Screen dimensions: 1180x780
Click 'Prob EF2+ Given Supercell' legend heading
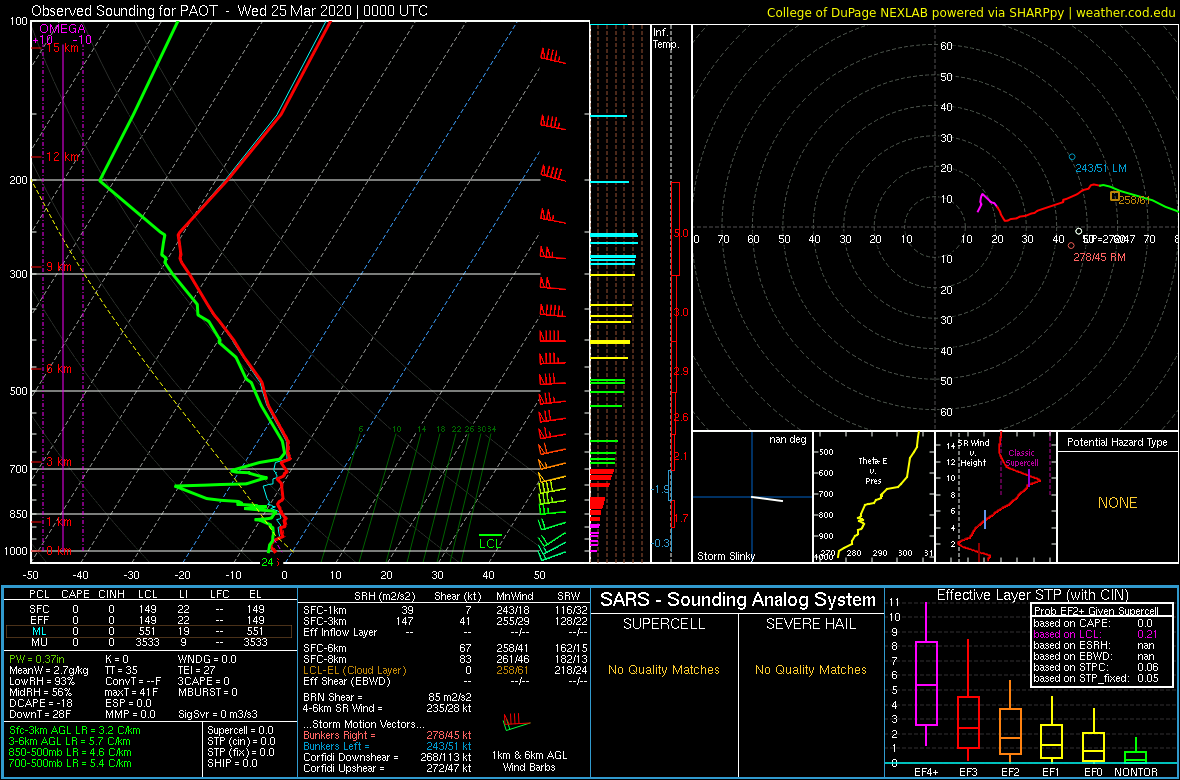click(1095, 611)
